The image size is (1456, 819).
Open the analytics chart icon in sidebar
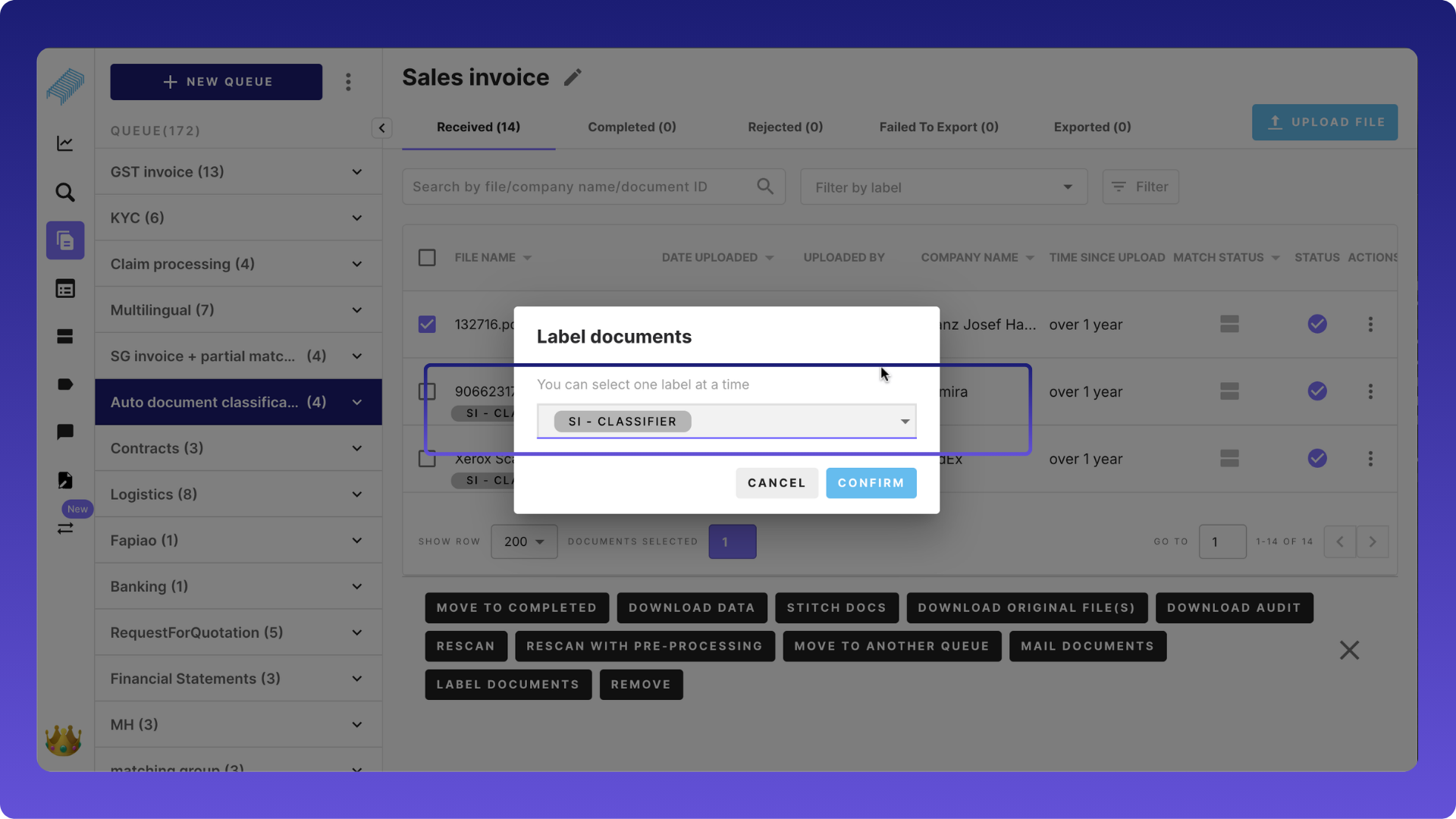[x=65, y=143]
